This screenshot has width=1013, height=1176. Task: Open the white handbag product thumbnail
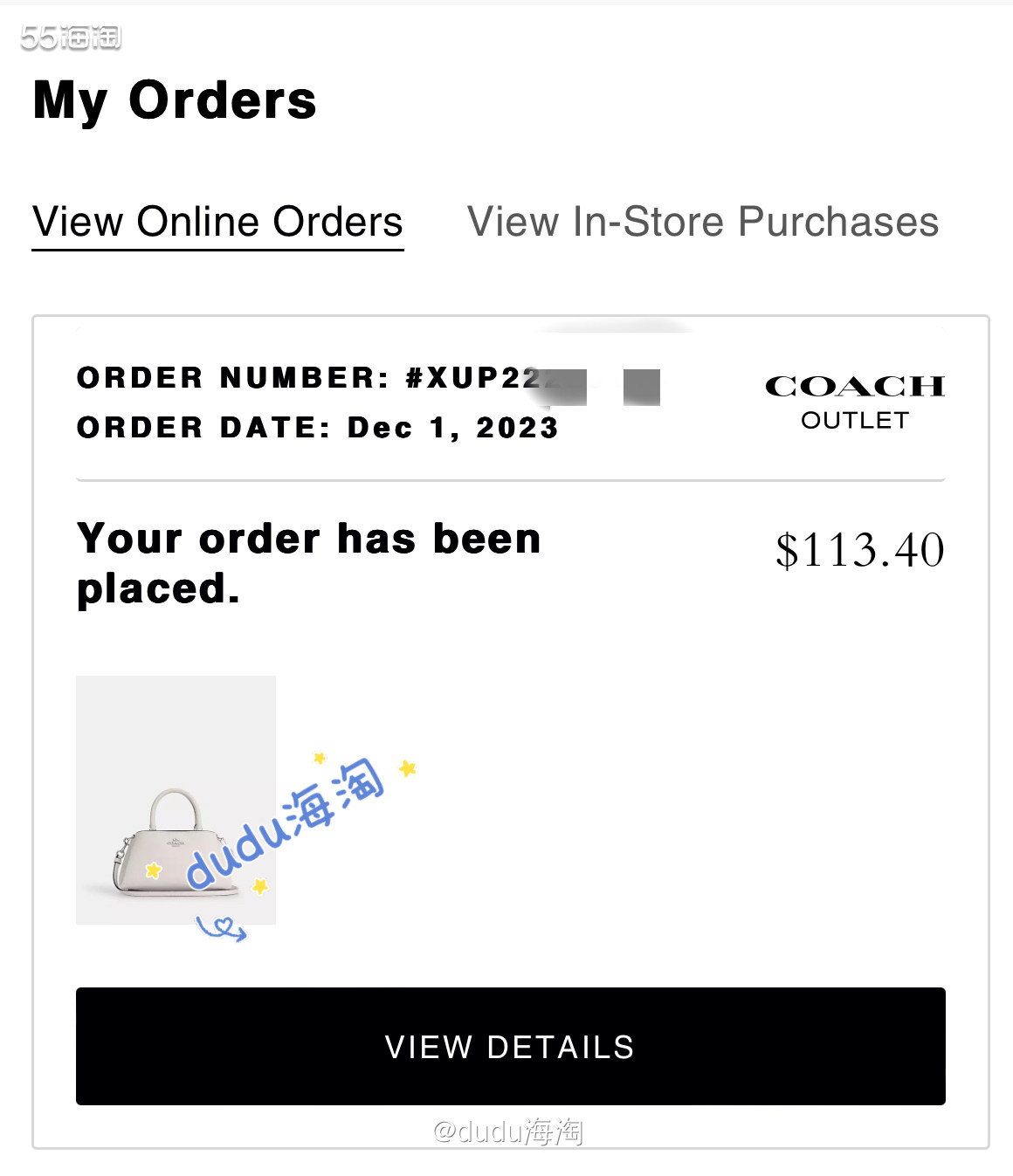[176, 800]
